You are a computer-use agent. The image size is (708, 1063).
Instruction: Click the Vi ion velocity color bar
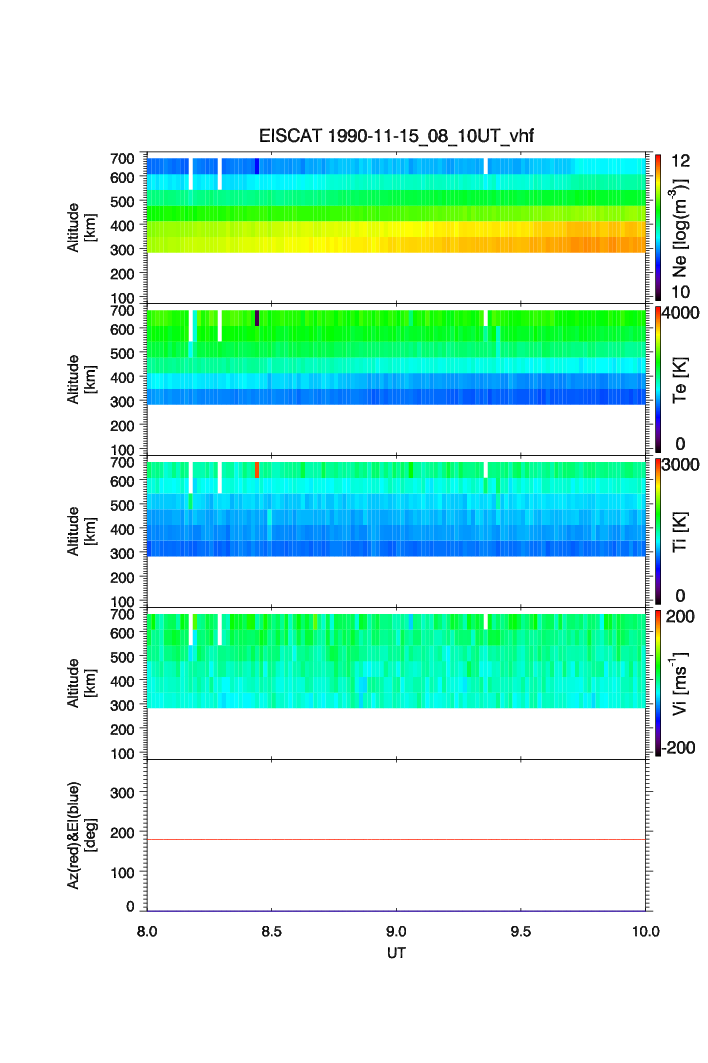658,683
